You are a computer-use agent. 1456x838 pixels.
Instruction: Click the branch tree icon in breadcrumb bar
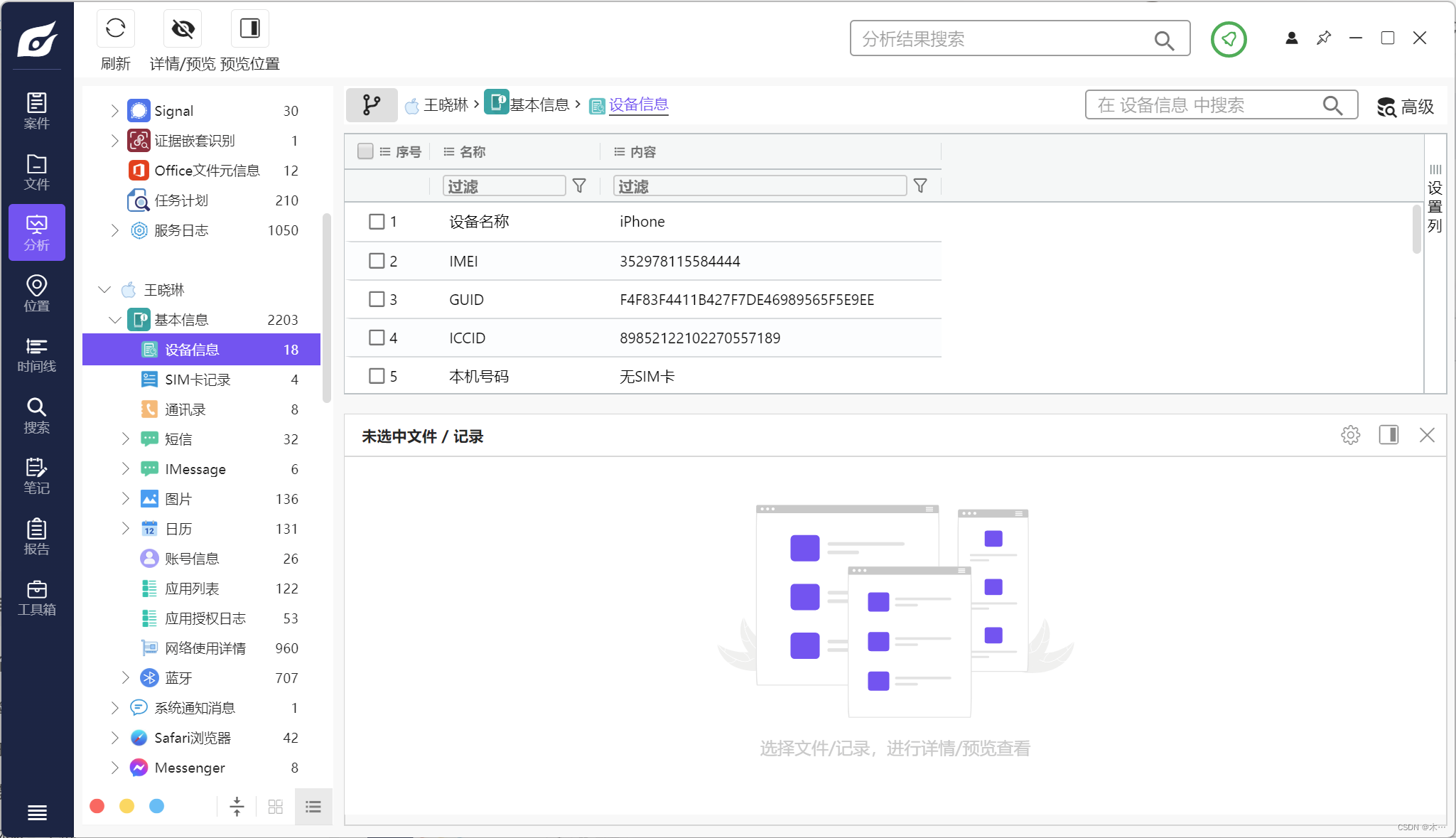[x=371, y=105]
